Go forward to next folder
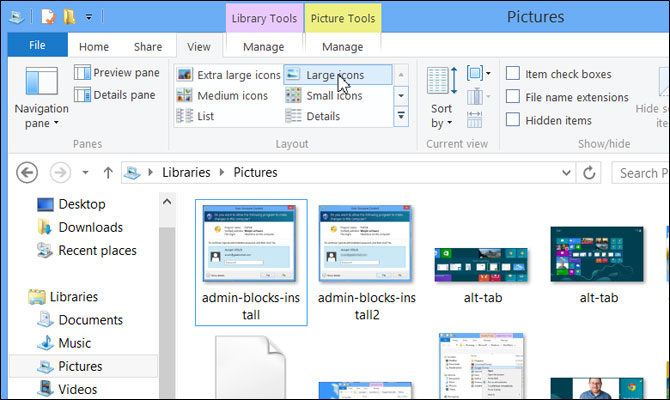Image resolution: width=670 pixels, height=400 pixels. 60,173
